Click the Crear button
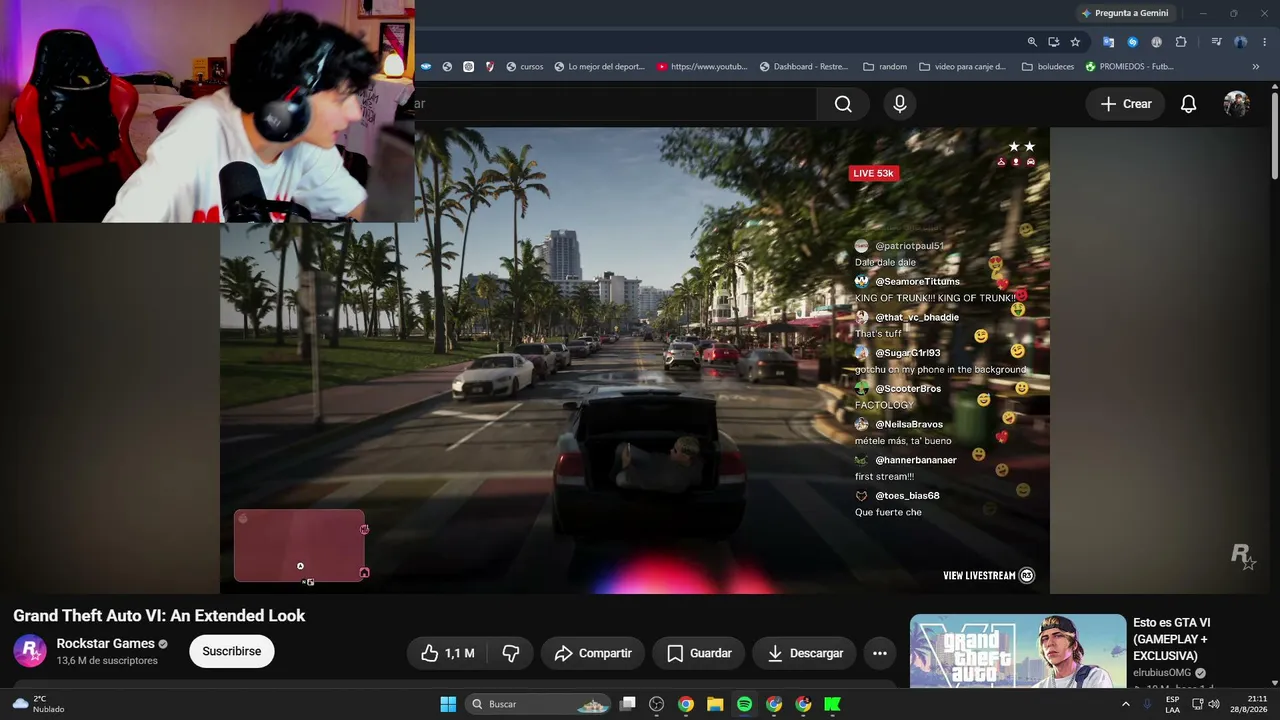Image resolution: width=1280 pixels, height=720 pixels. [1126, 104]
